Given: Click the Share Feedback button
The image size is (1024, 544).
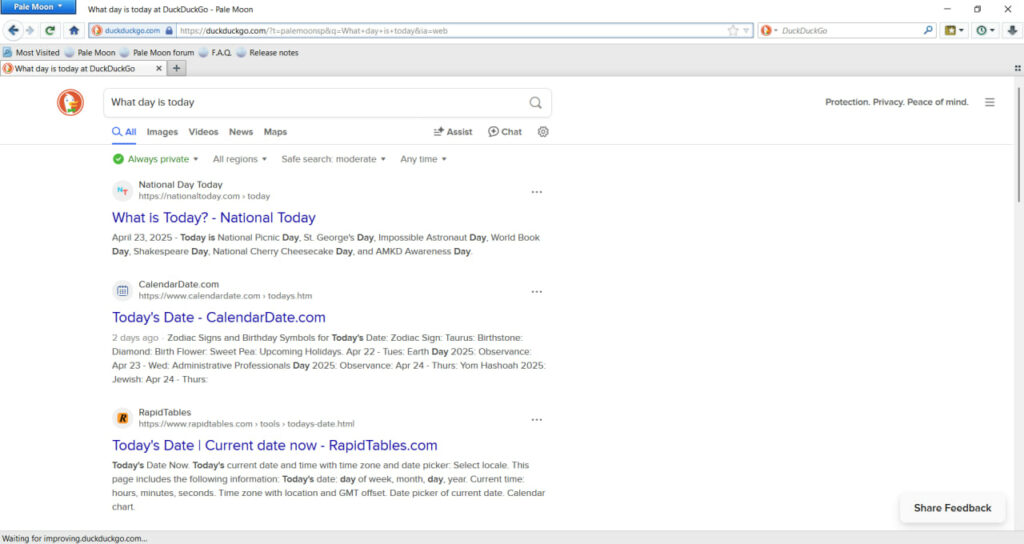Looking at the screenshot, I should pyautogui.click(x=952, y=508).
